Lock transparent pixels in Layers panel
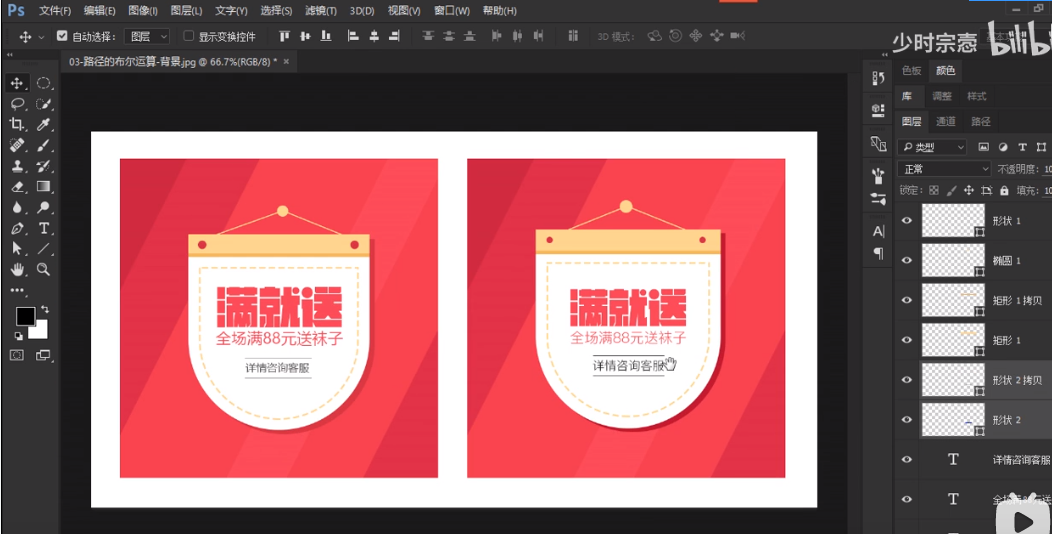The height and width of the screenshot is (534, 1052). [x=933, y=190]
